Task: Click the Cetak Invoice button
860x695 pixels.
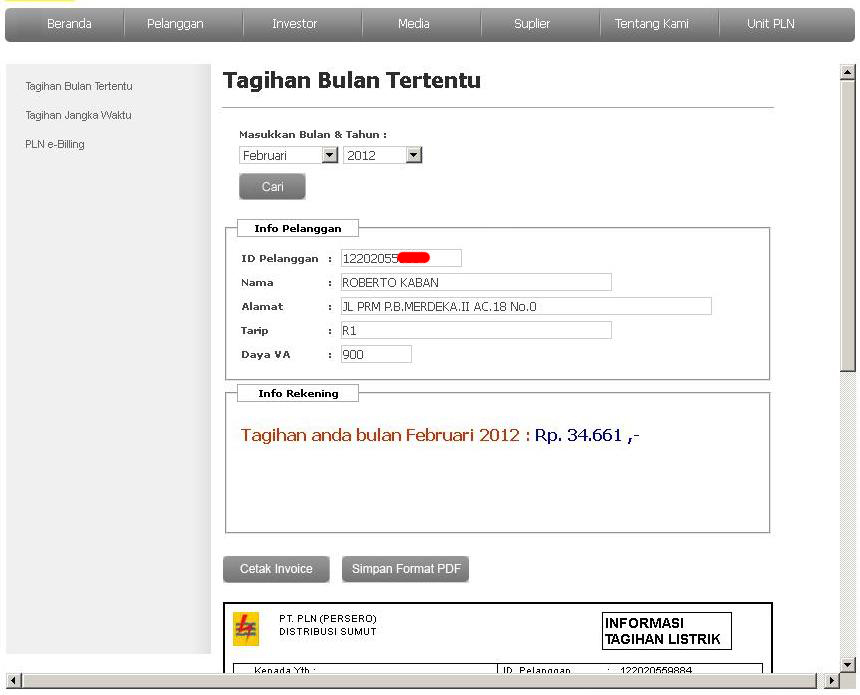Action: point(276,568)
